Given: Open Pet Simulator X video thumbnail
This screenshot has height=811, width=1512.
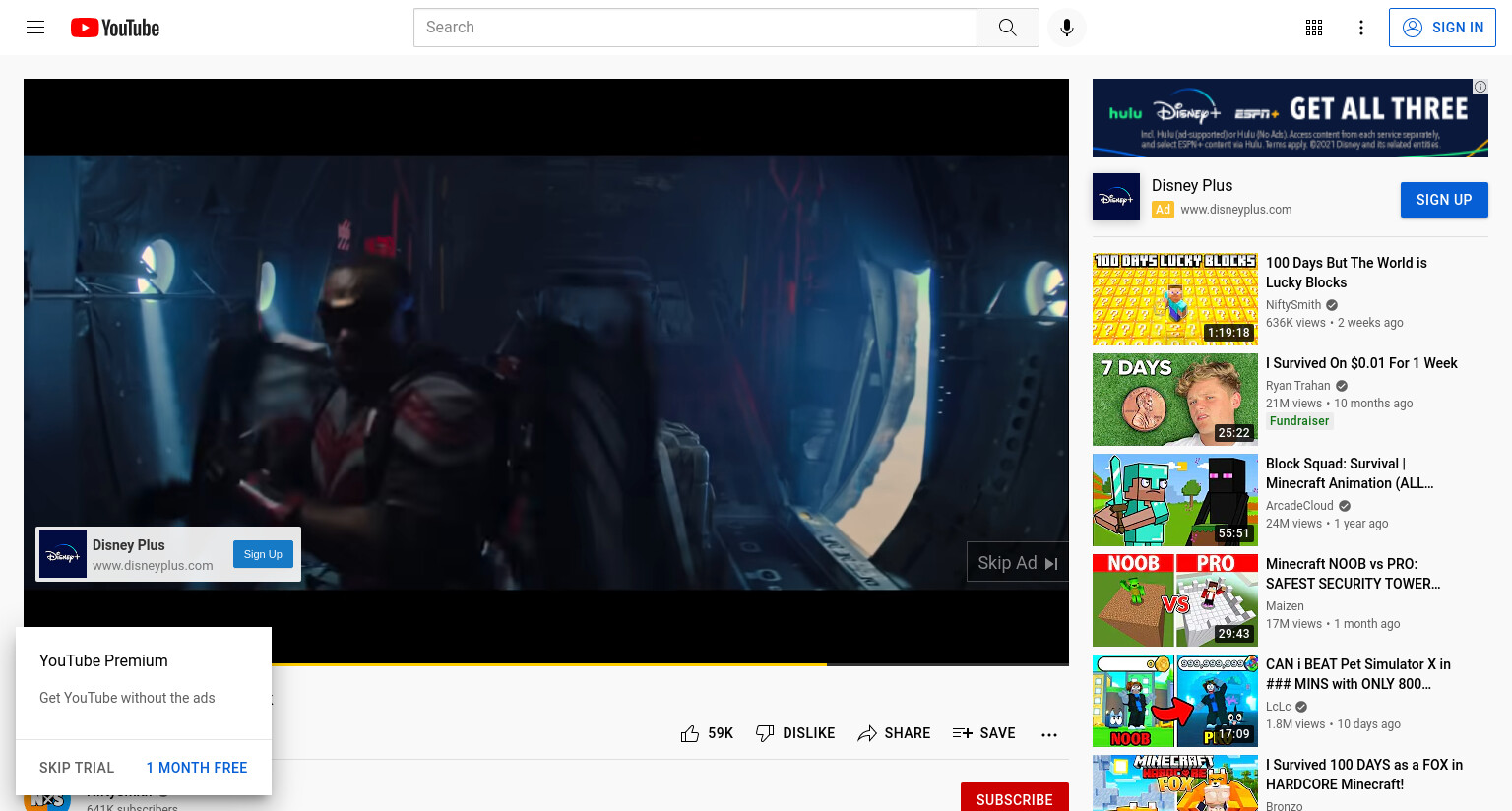Looking at the screenshot, I should 1175,701.
